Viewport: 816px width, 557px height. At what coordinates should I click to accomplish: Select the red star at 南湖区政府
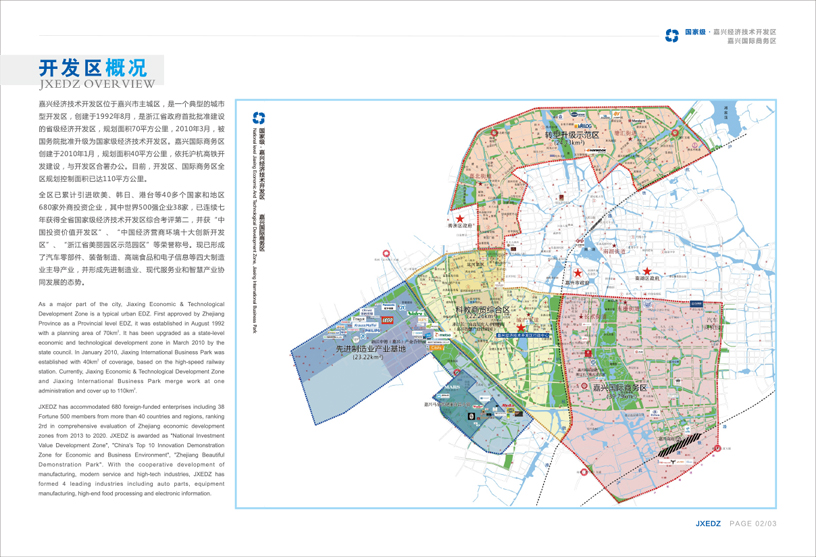click(648, 271)
